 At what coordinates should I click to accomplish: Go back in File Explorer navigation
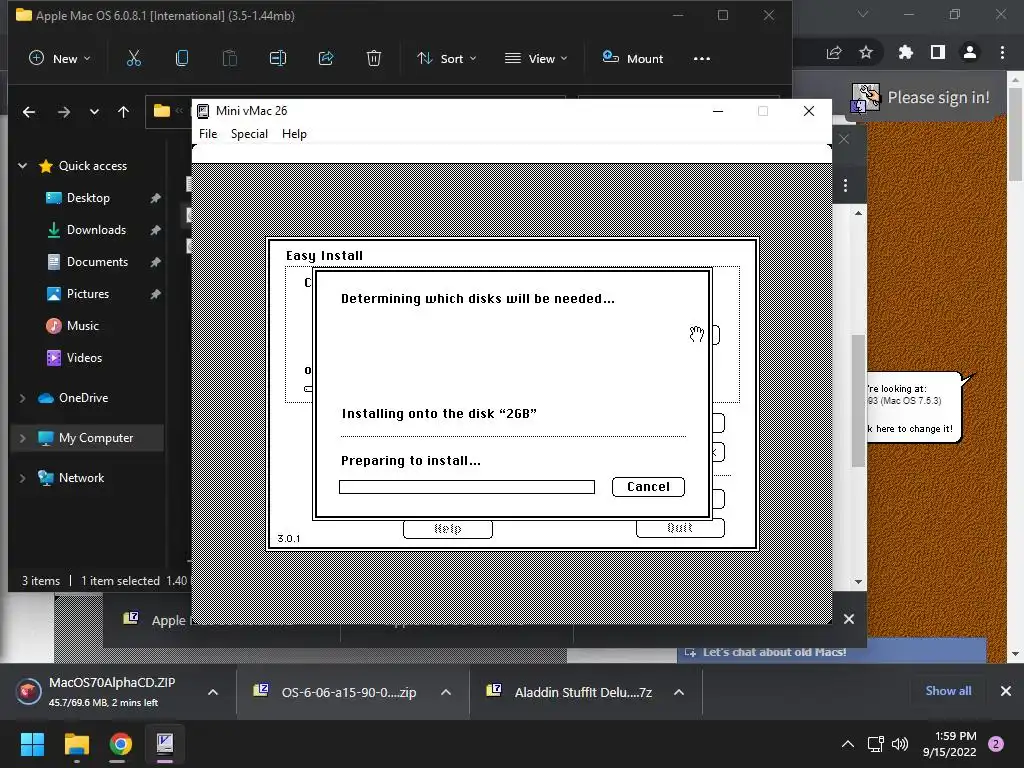point(29,112)
